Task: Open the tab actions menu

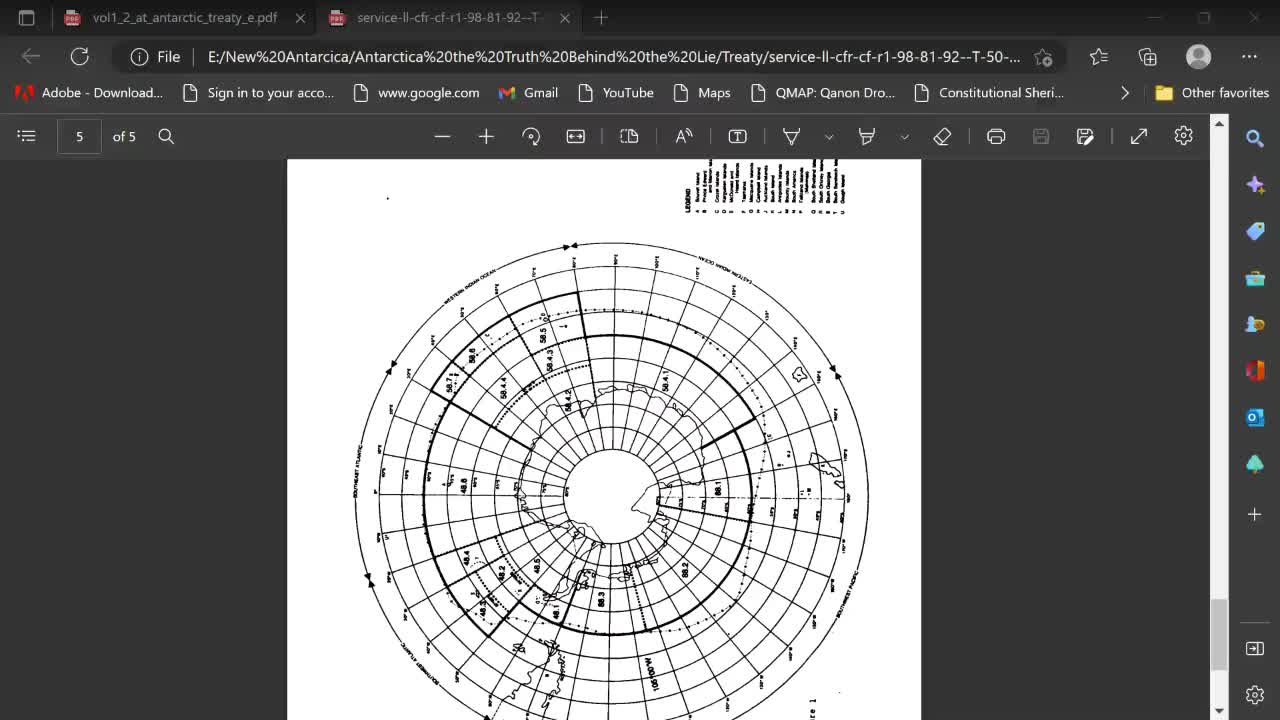Action: click(27, 18)
